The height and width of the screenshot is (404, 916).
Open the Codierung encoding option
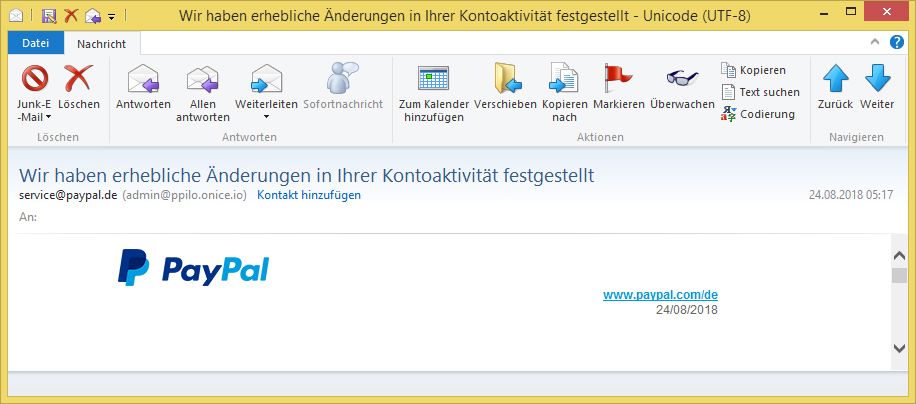pos(758,114)
